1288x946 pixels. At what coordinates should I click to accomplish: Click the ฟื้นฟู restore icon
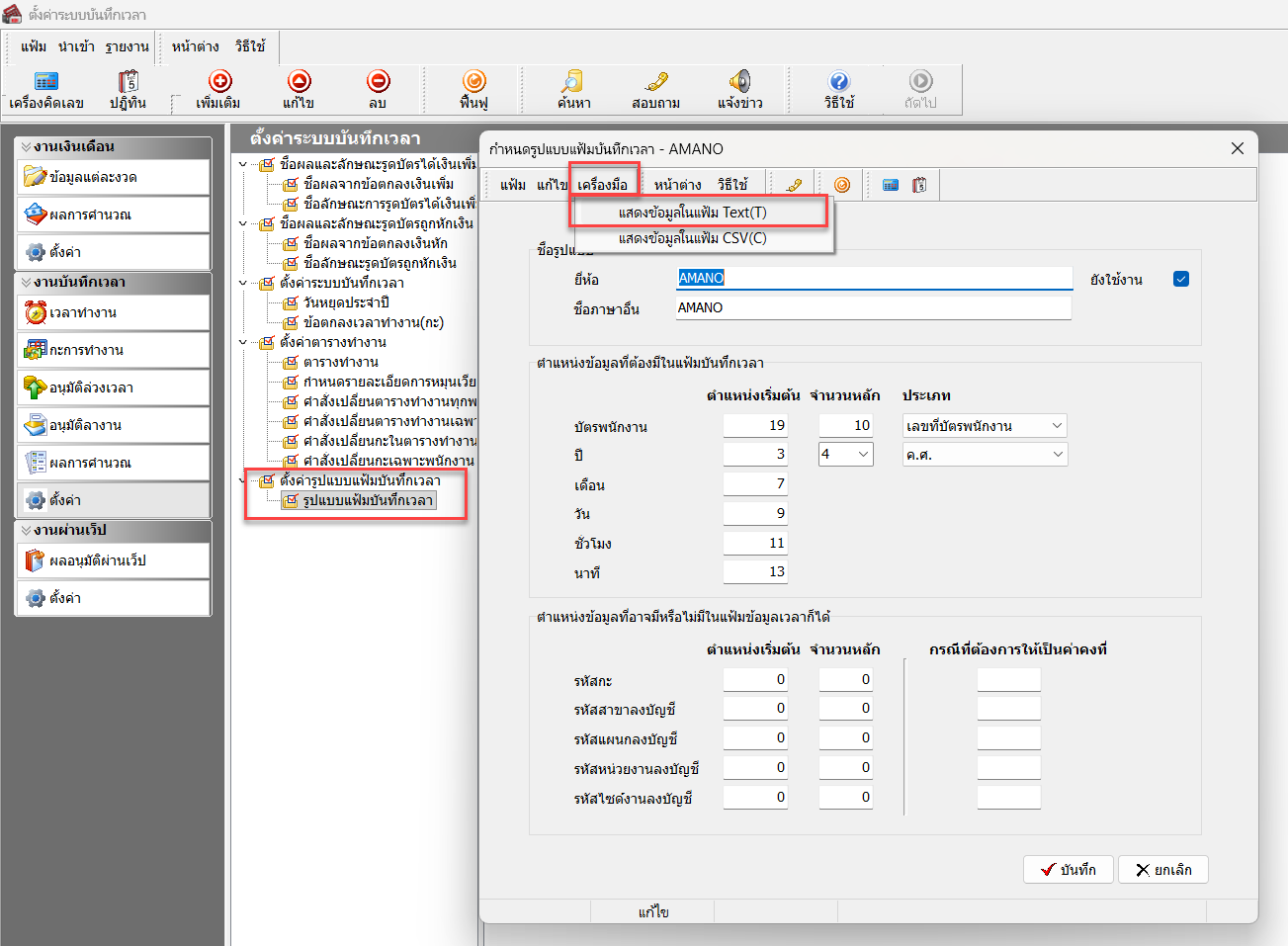[x=473, y=82]
